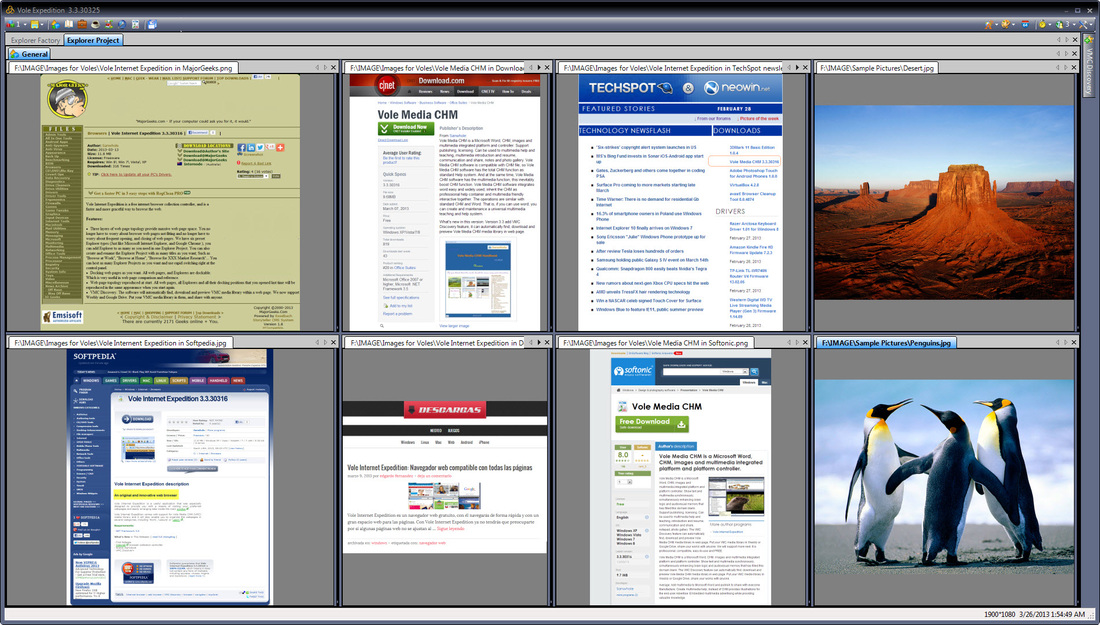This screenshot has width=1100, height=625.
Task: Show previous tab in MajorGeeks.png panel
Action: (316, 68)
